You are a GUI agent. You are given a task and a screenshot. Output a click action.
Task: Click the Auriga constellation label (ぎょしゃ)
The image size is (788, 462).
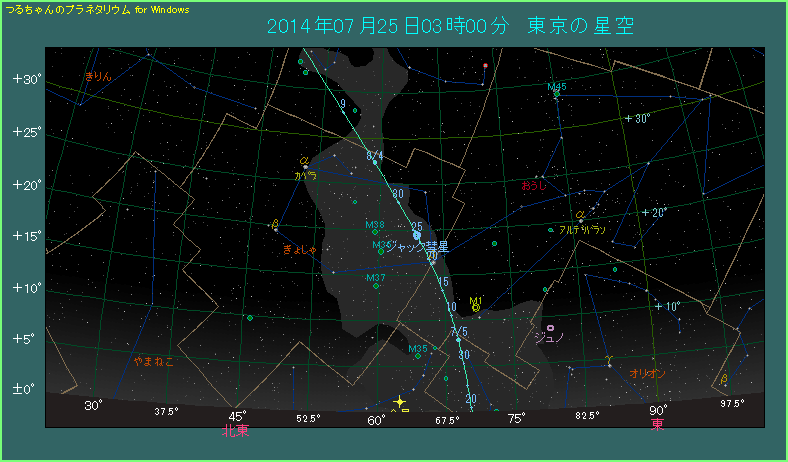click(300, 248)
